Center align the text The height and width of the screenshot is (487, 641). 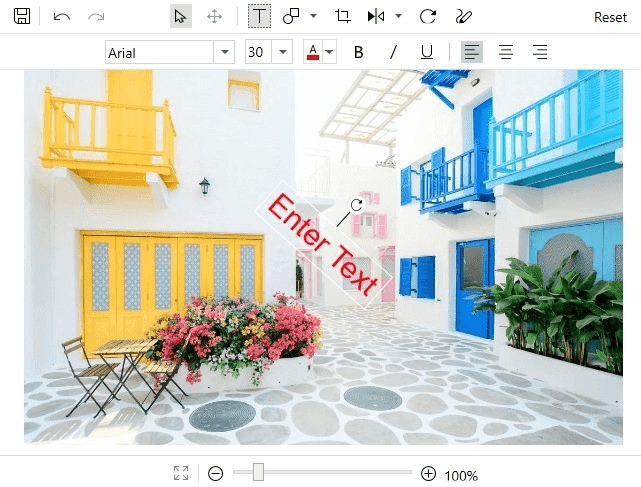click(506, 52)
